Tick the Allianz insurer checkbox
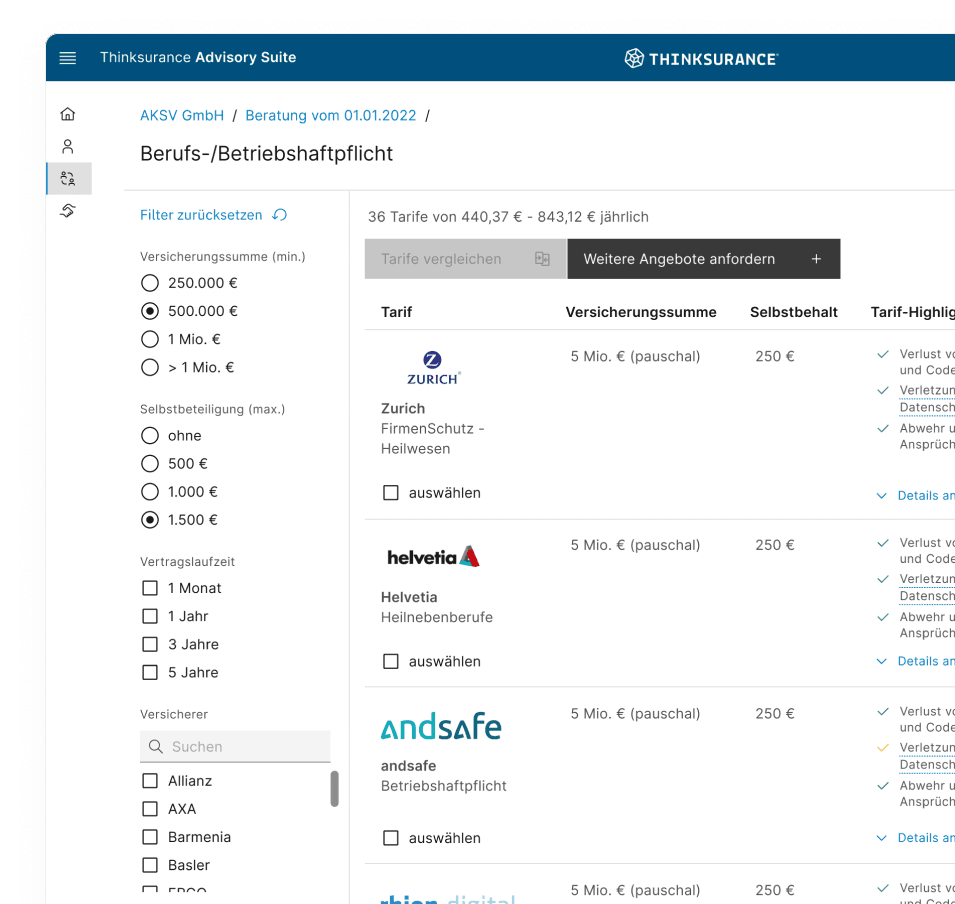This screenshot has height=904, width=955. pos(150,780)
